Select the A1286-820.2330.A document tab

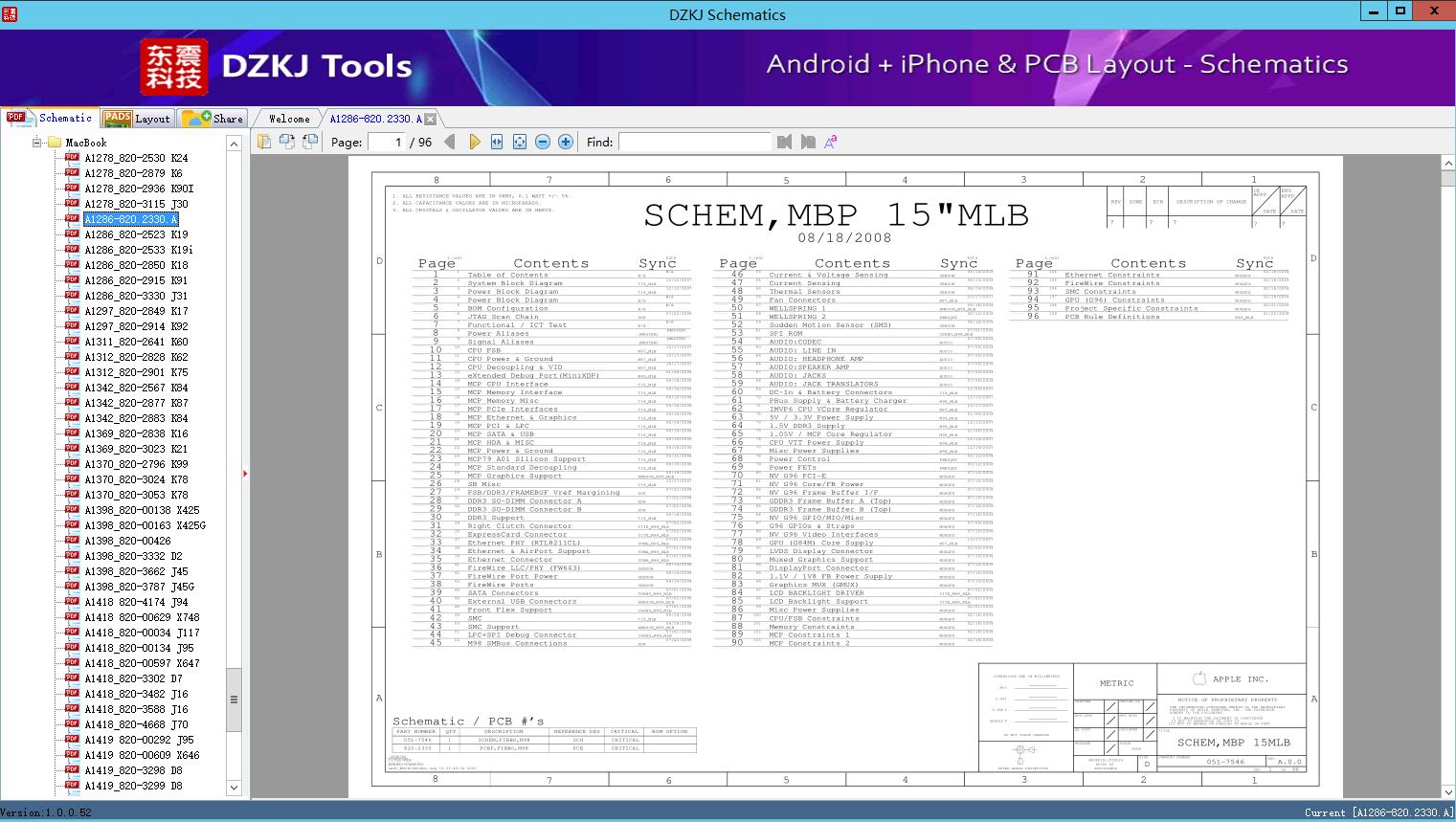point(375,119)
